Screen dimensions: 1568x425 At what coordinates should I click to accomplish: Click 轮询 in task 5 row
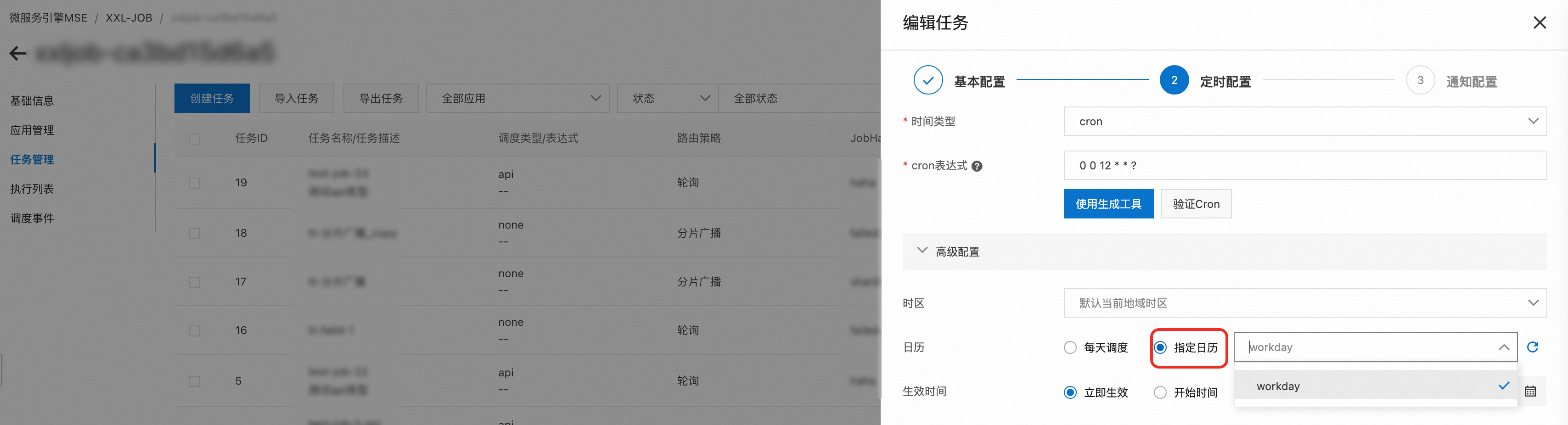coord(688,381)
